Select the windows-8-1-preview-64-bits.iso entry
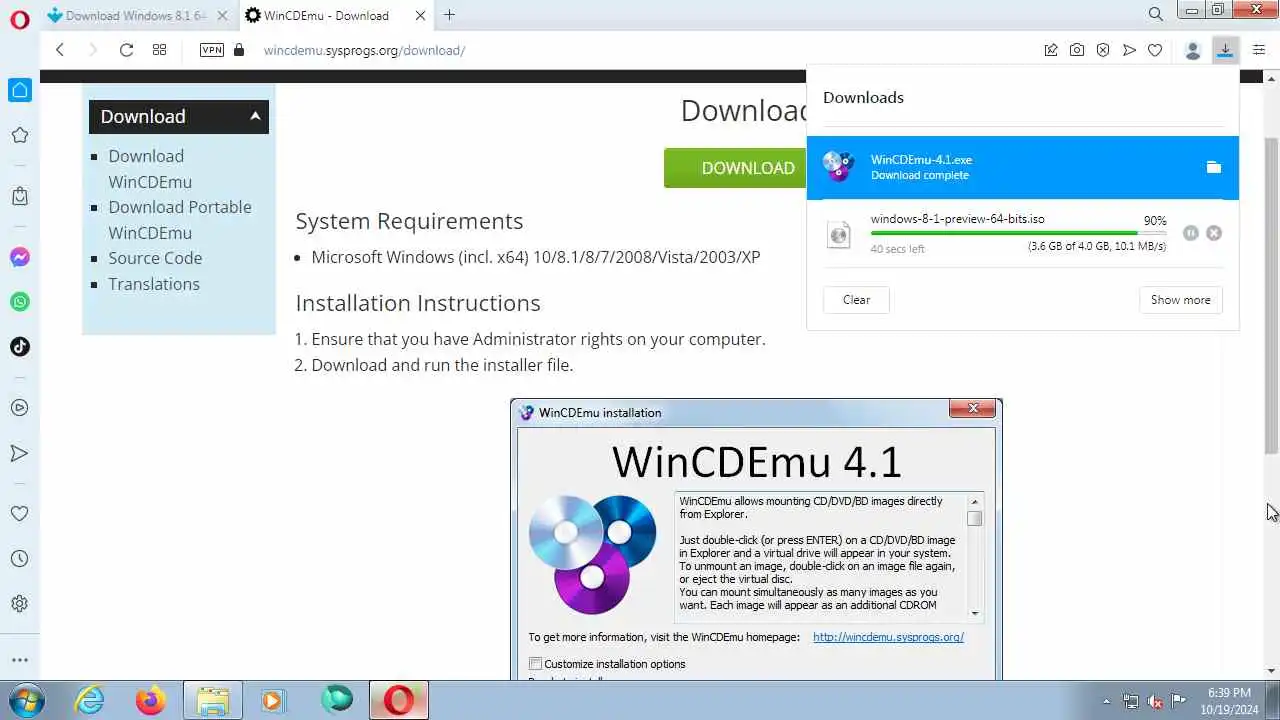1280x720 pixels. click(x=1022, y=233)
